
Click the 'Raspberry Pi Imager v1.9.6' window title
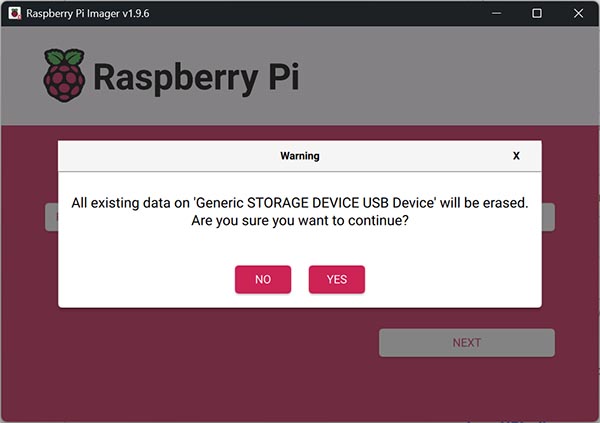88,13
